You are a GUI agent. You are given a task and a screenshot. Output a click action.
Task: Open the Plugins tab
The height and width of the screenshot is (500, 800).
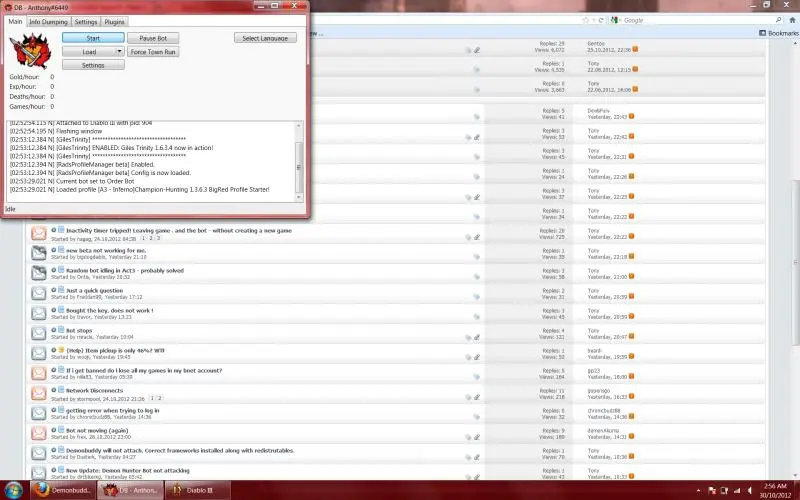[115, 21]
